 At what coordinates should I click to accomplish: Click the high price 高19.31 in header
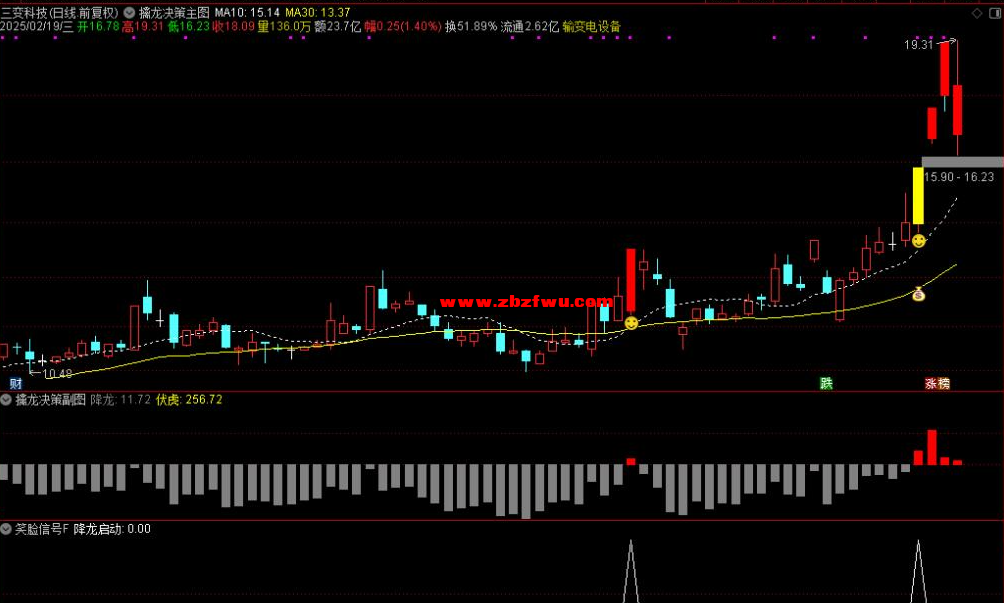143,26
